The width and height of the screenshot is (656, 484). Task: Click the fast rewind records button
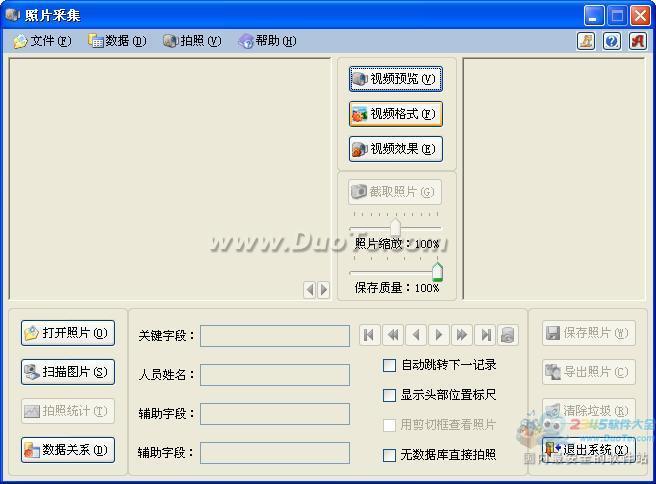point(393,335)
